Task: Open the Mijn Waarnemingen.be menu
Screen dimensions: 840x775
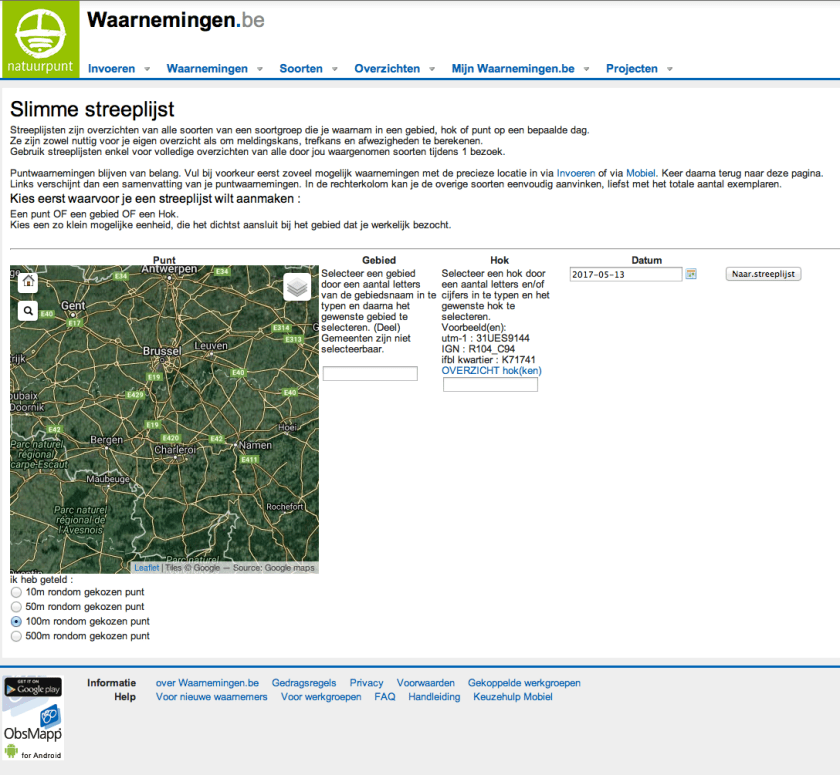Action: pyautogui.click(x=513, y=69)
